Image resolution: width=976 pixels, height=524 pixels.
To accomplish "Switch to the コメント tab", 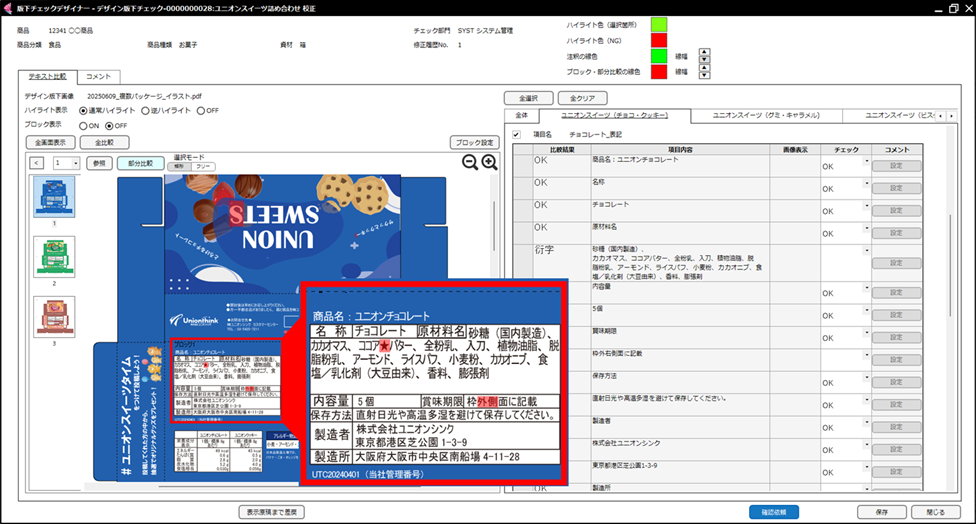I will pyautogui.click(x=98, y=77).
